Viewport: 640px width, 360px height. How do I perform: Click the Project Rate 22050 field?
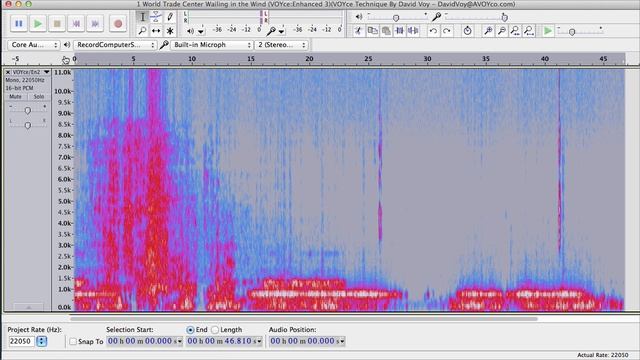pyautogui.click(x=22, y=341)
